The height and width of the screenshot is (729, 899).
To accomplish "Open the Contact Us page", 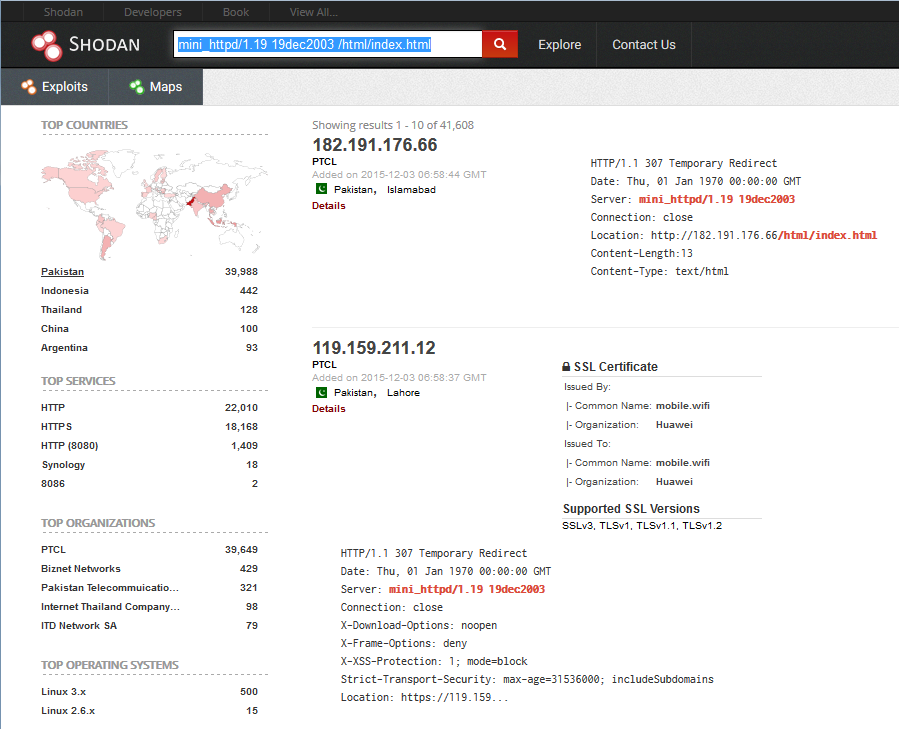I will 644,45.
